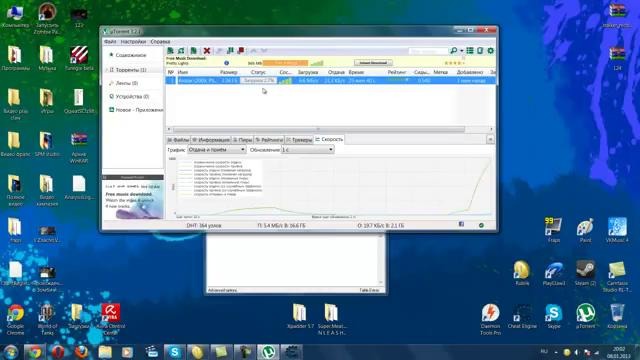Select the highlighted torrent row
Image resolution: width=640 pixels, height=360 pixels.
tap(331, 80)
